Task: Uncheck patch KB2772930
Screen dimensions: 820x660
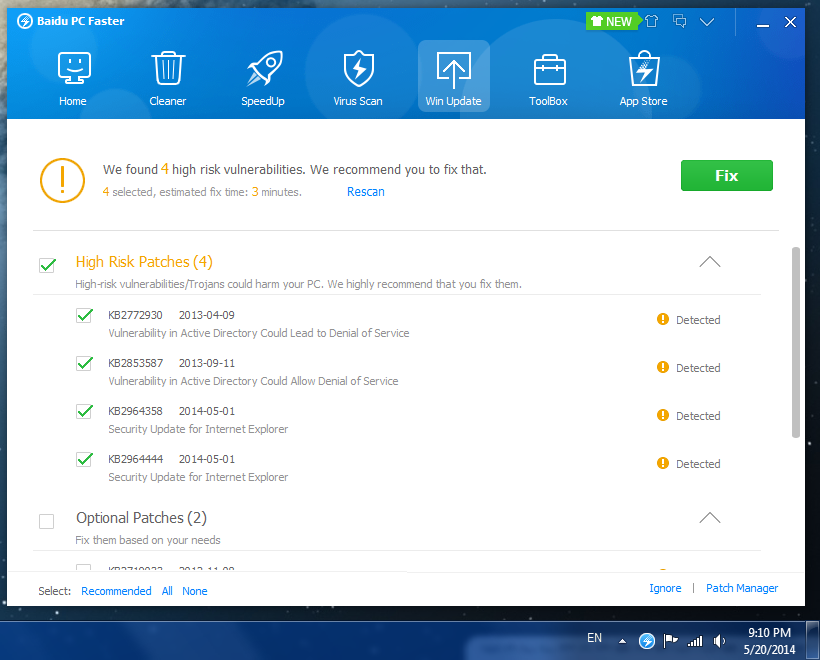Action: (x=84, y=315)
